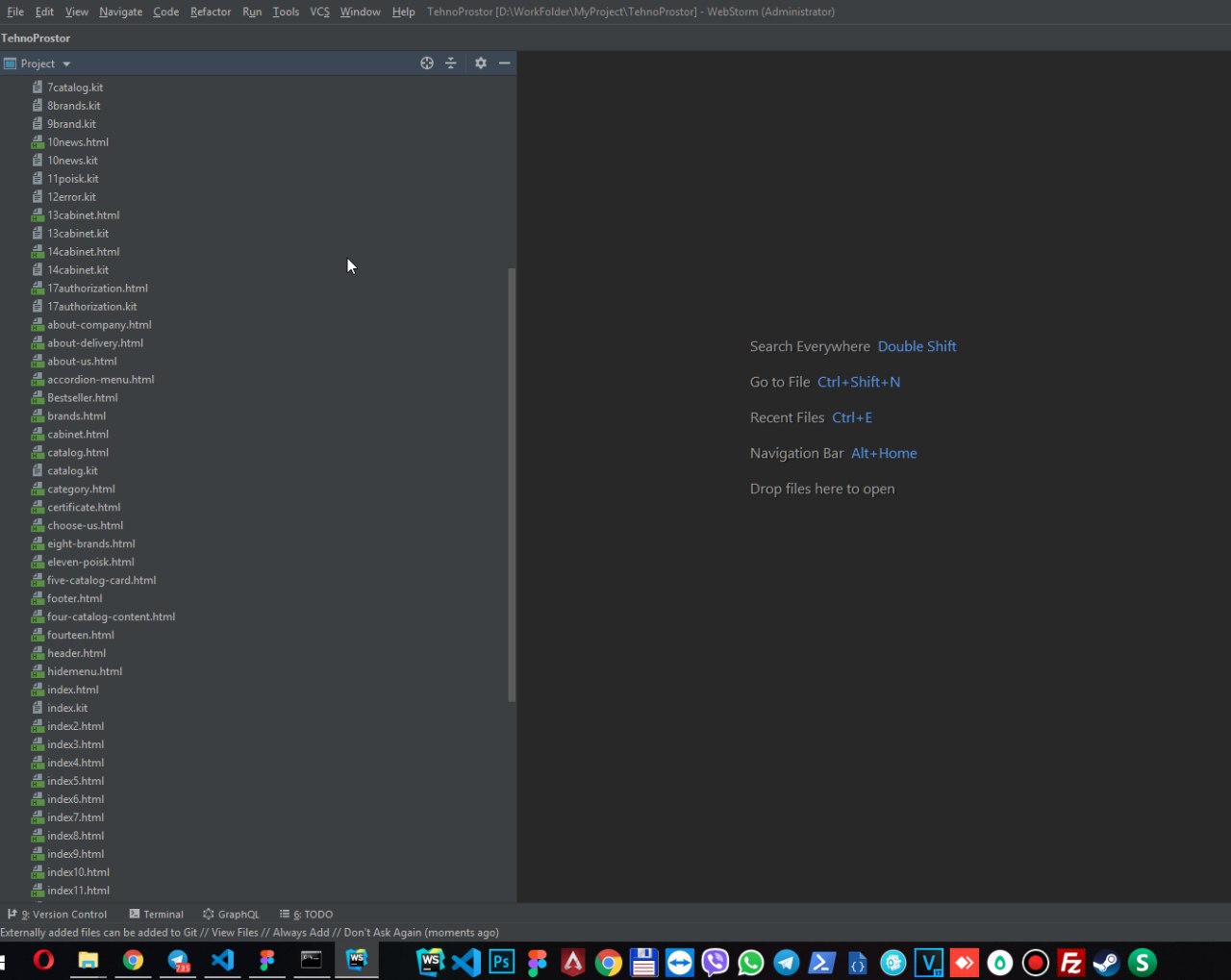Select brands.html file
Viewport: 1231px width, 980px height.
(x=77, y=416)
